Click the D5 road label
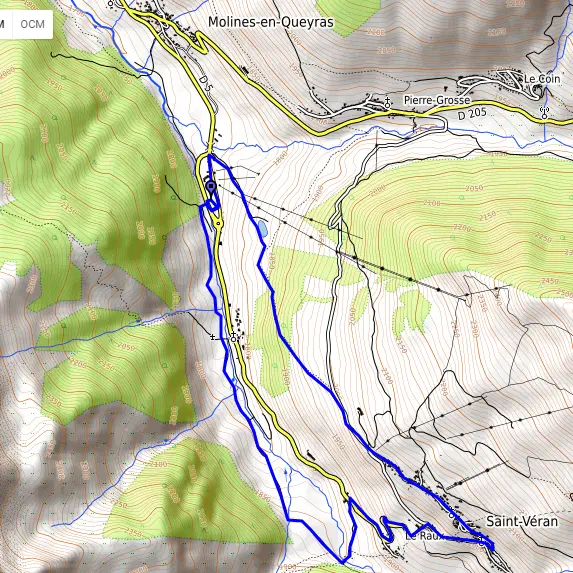This screenshot has height=573, width=573. tap(206, 84)
